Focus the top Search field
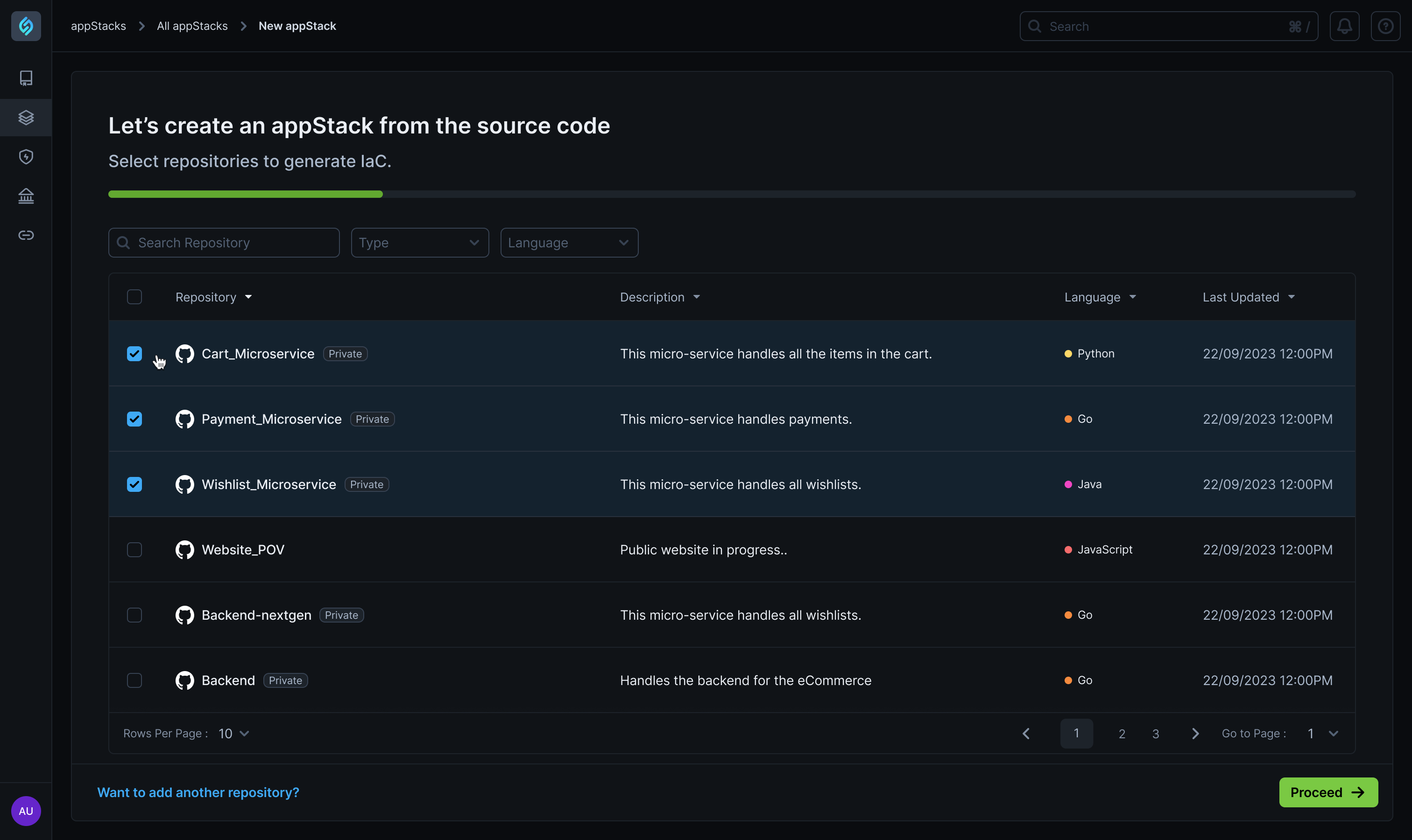The height and width of the screenshot is (840, 1412). 1168,26
